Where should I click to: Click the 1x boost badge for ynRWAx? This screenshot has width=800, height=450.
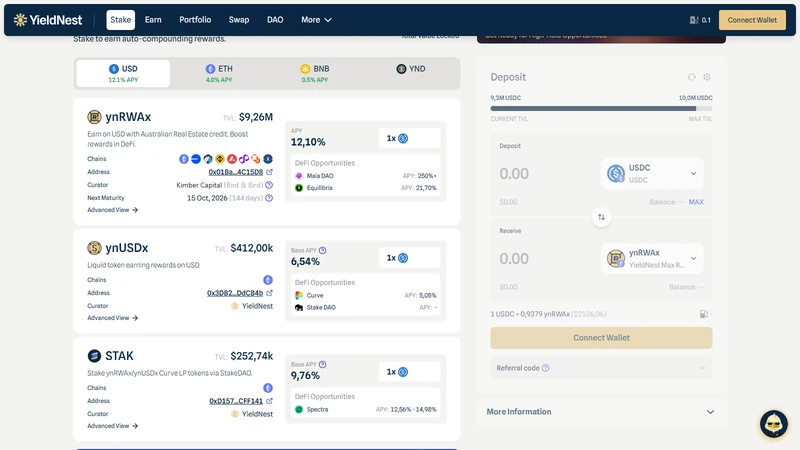(409, 138)
